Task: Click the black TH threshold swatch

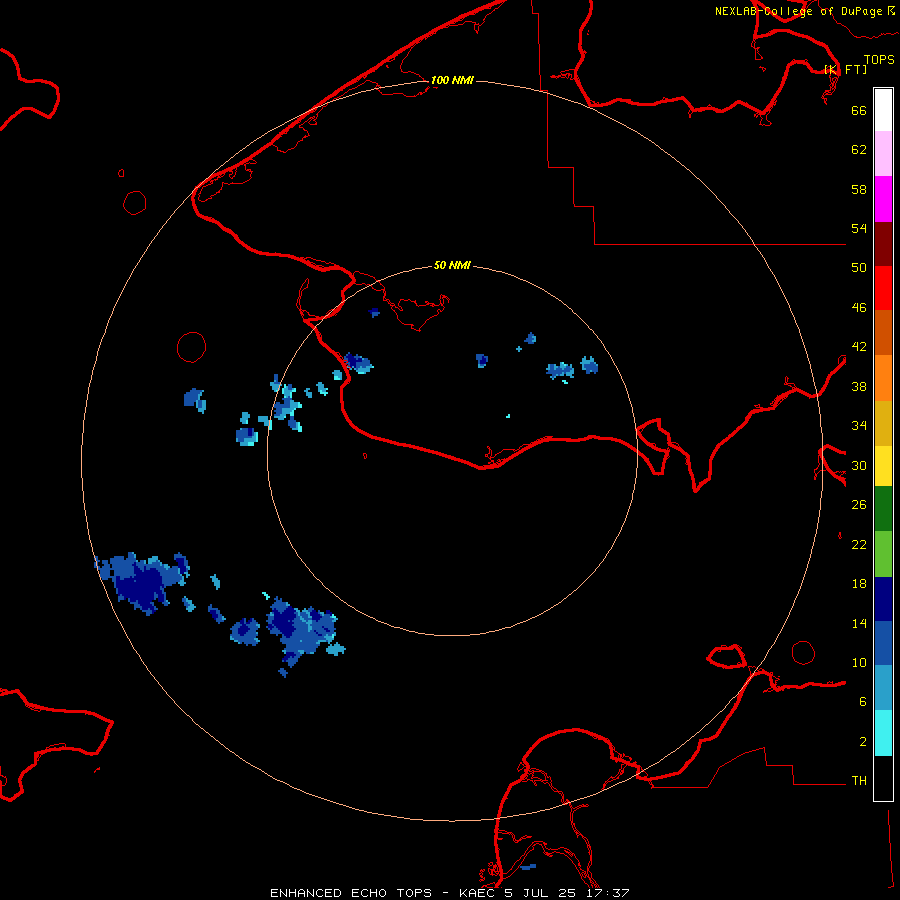Action: pos(883,778)
